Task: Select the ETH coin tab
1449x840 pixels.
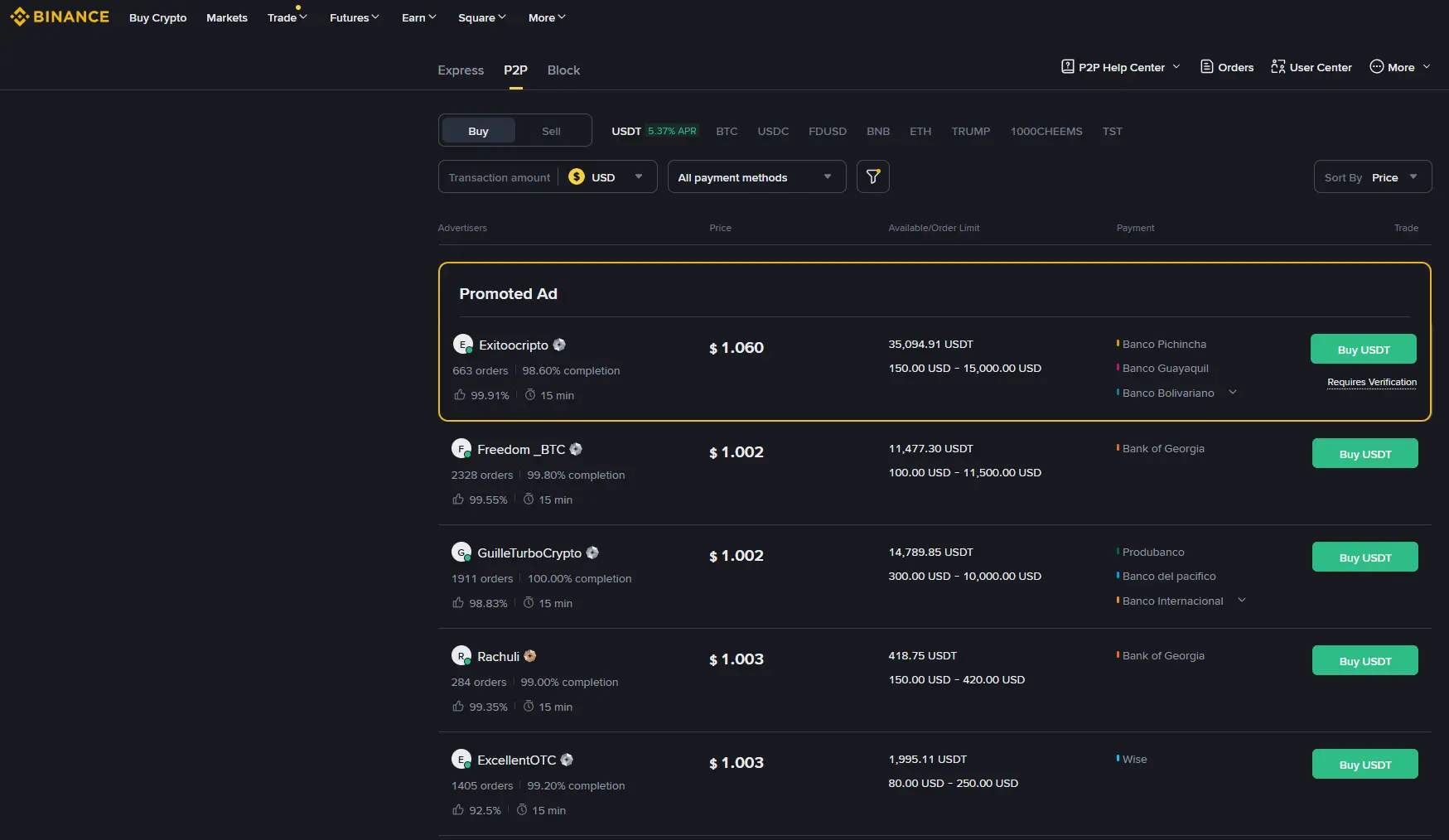Action: click(920, 131)
